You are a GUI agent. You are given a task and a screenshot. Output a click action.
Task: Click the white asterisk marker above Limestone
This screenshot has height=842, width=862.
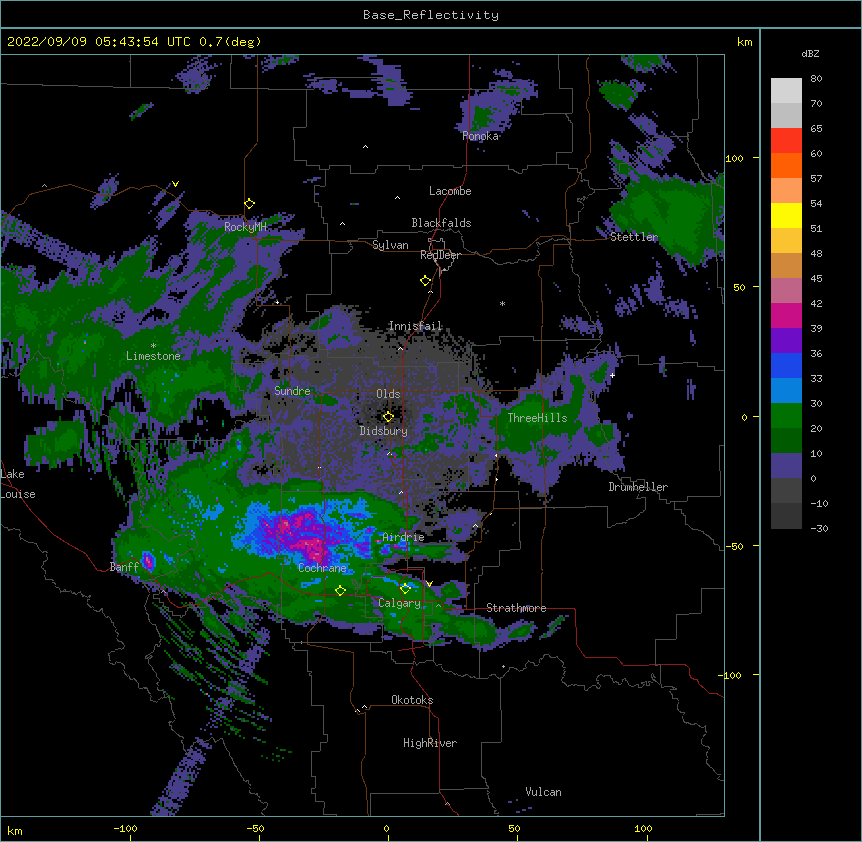pyautogui.click(x=153, y=346)
